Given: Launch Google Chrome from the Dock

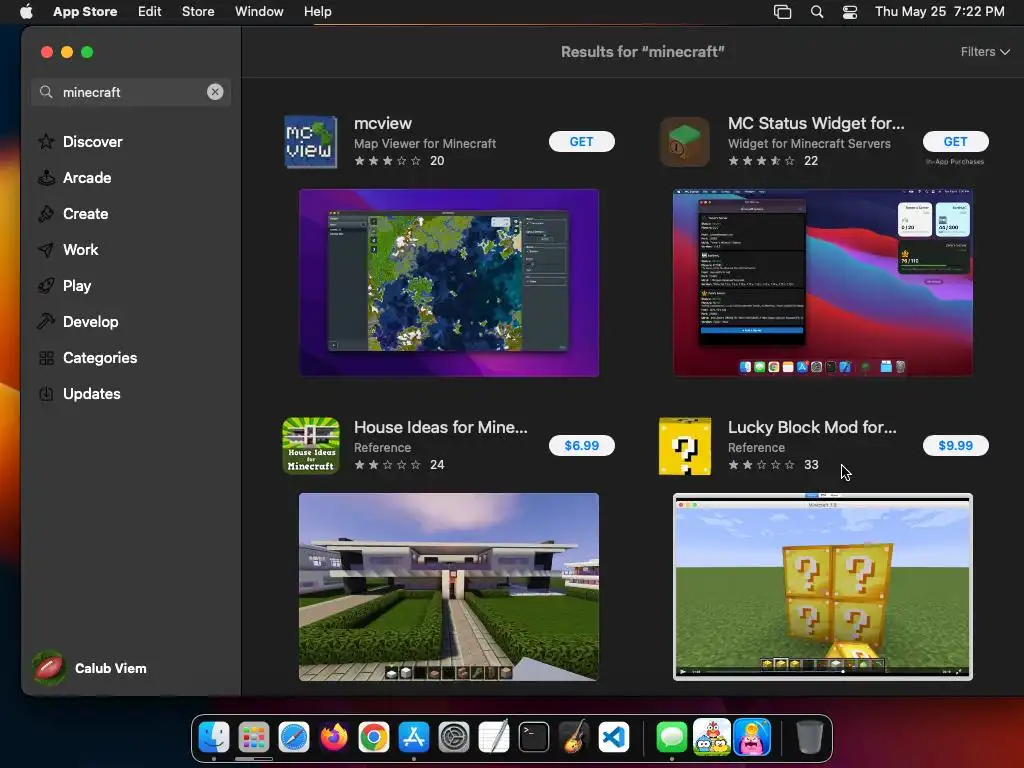Looking at the screenshot, I should point(374,738).
